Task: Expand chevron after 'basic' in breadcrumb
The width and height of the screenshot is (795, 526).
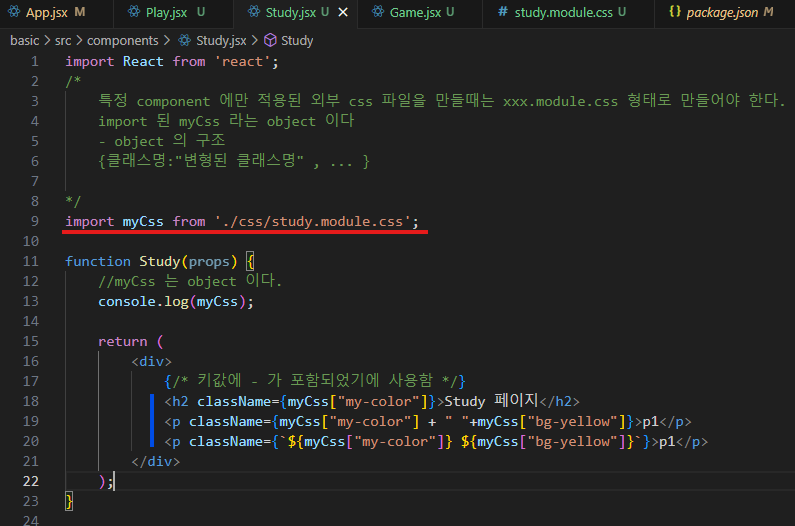Action: [x=47, y=41]
